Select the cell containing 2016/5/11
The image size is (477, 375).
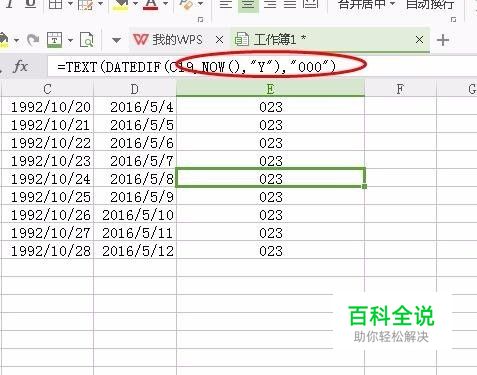coord(135,233)
